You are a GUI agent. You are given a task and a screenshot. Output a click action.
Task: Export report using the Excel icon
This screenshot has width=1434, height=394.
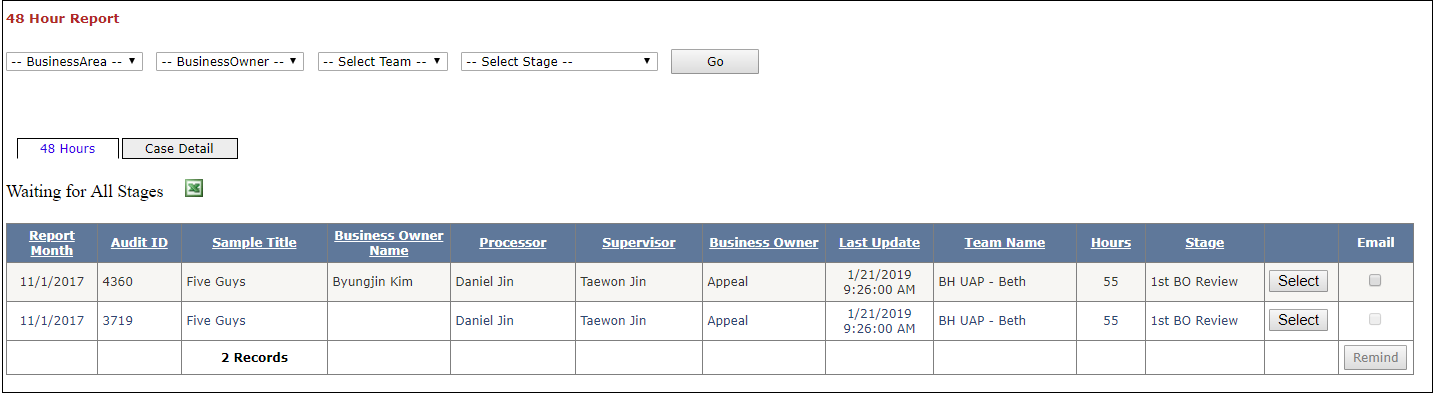click(x=194, y=188)
